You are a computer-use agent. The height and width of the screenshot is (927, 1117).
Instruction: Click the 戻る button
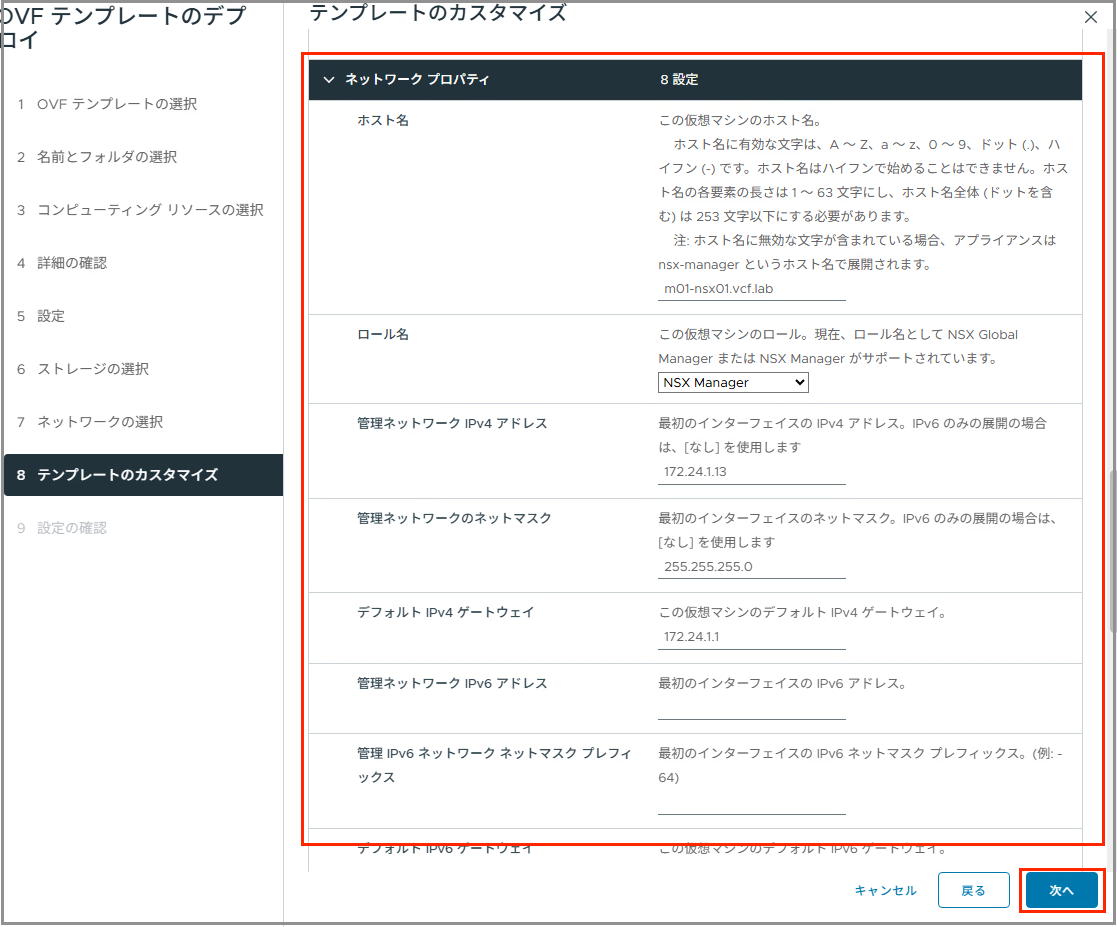point(973,890)
